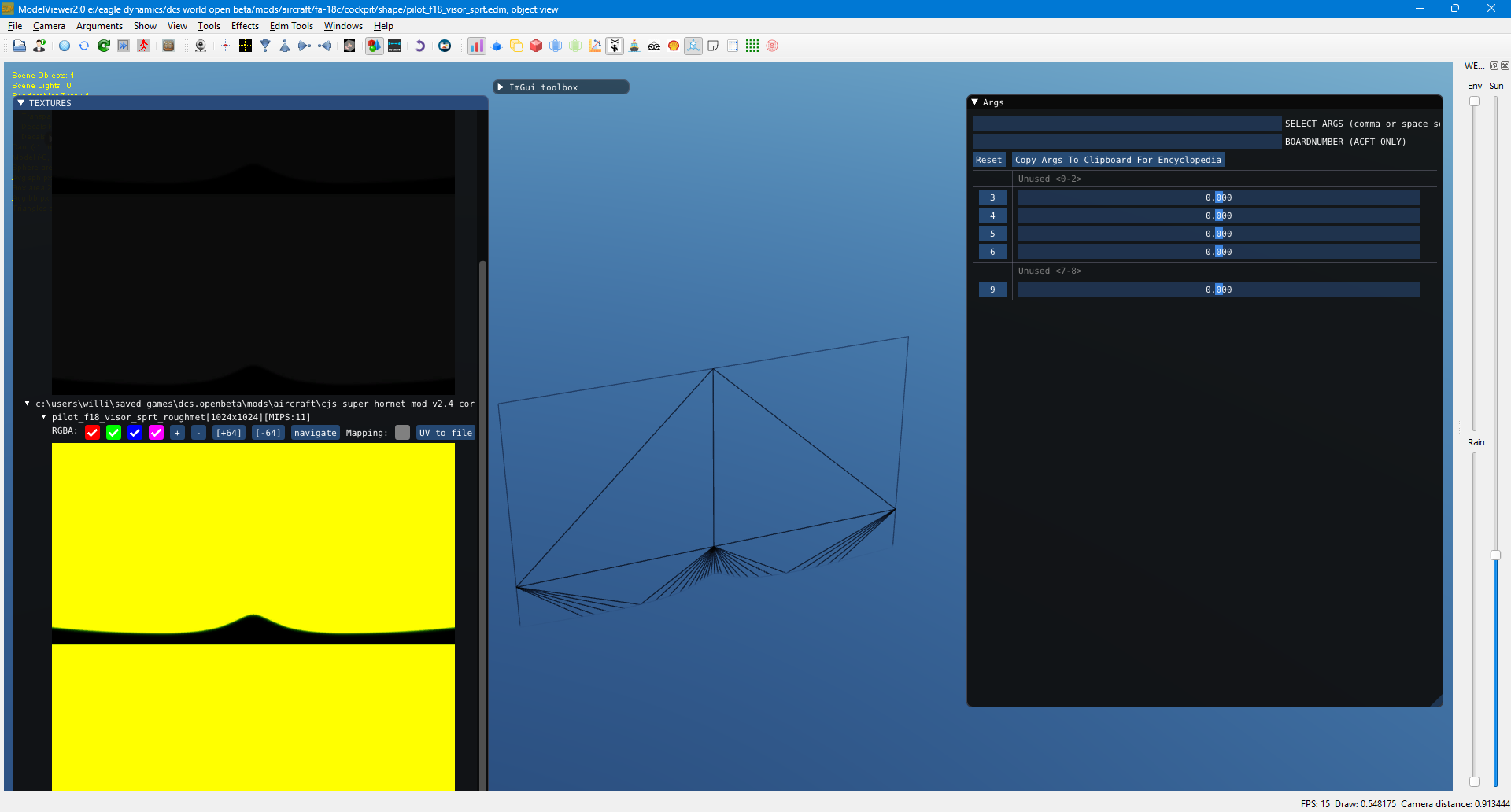Disable the magenta alpha channel checkbox
This screenshot has width=1511, height=812.
tap(157, 433)
